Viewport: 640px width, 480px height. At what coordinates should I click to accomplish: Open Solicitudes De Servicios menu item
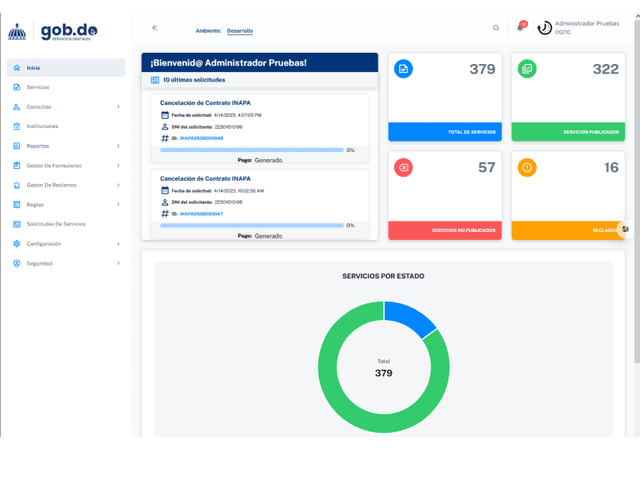[x=56, y=224]
